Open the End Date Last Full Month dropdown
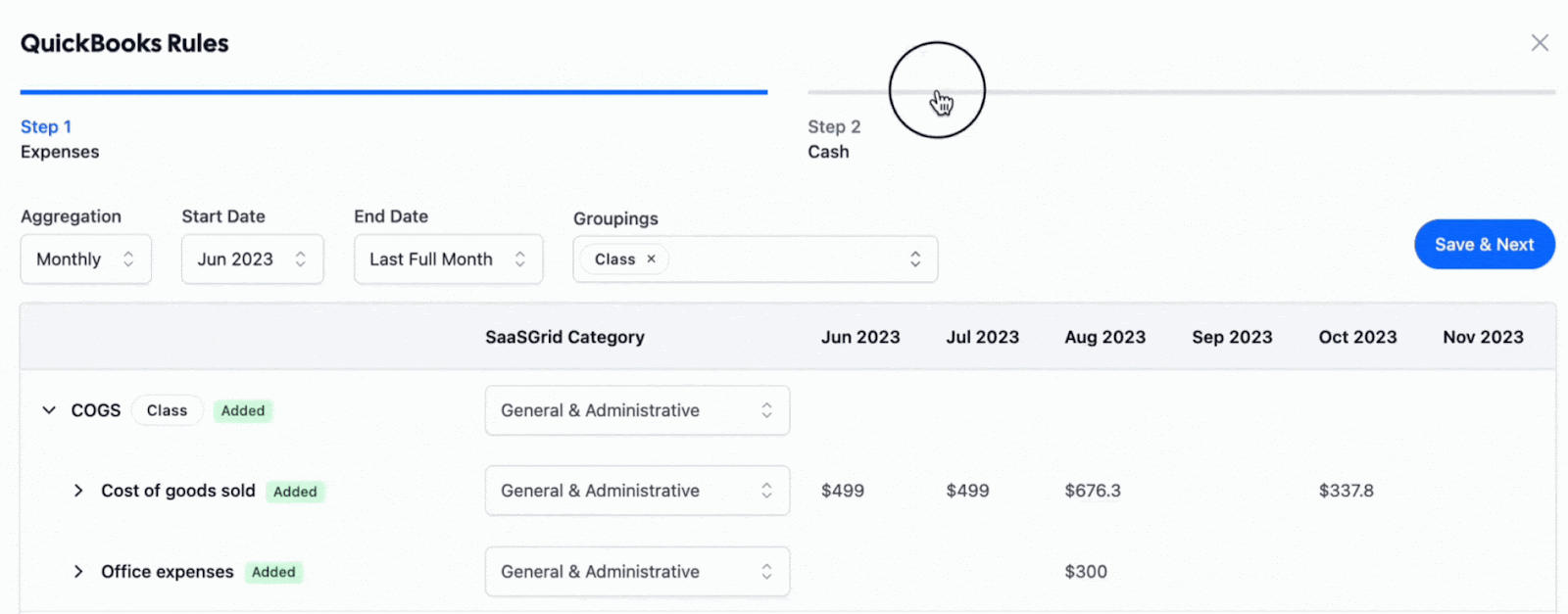 [x=449, y=260]
